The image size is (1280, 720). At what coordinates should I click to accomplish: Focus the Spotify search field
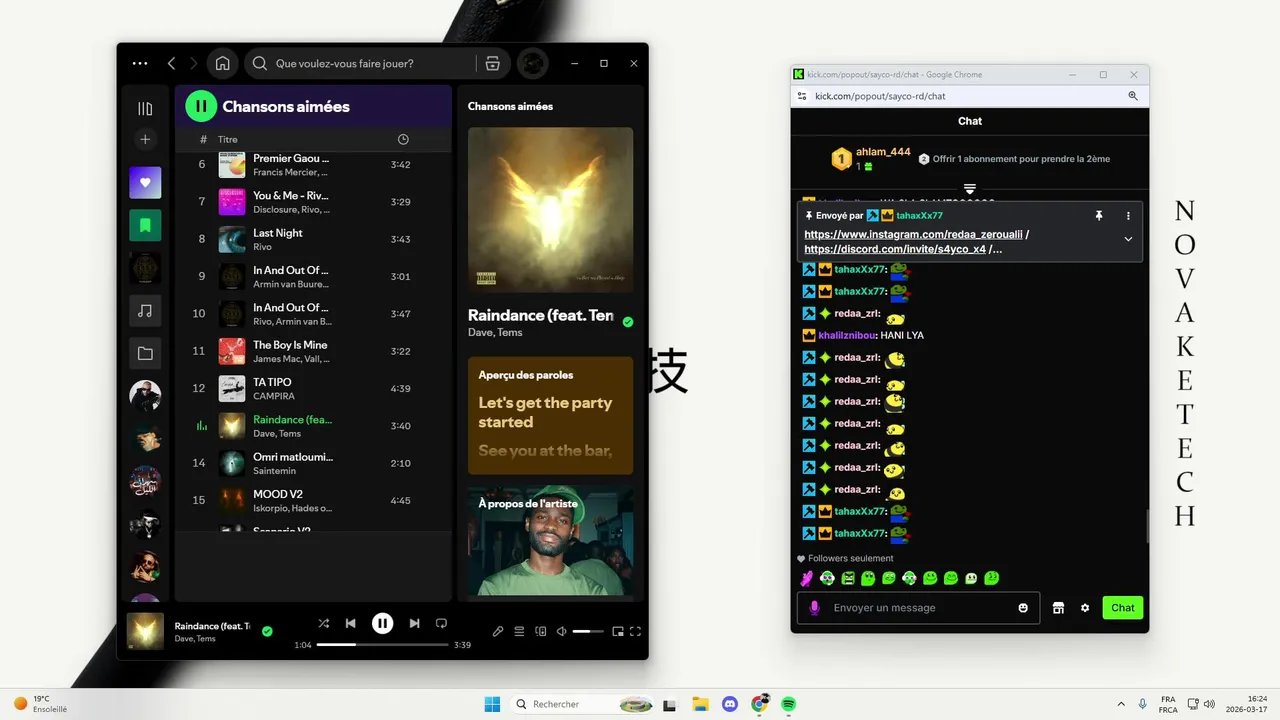point(361,63)
